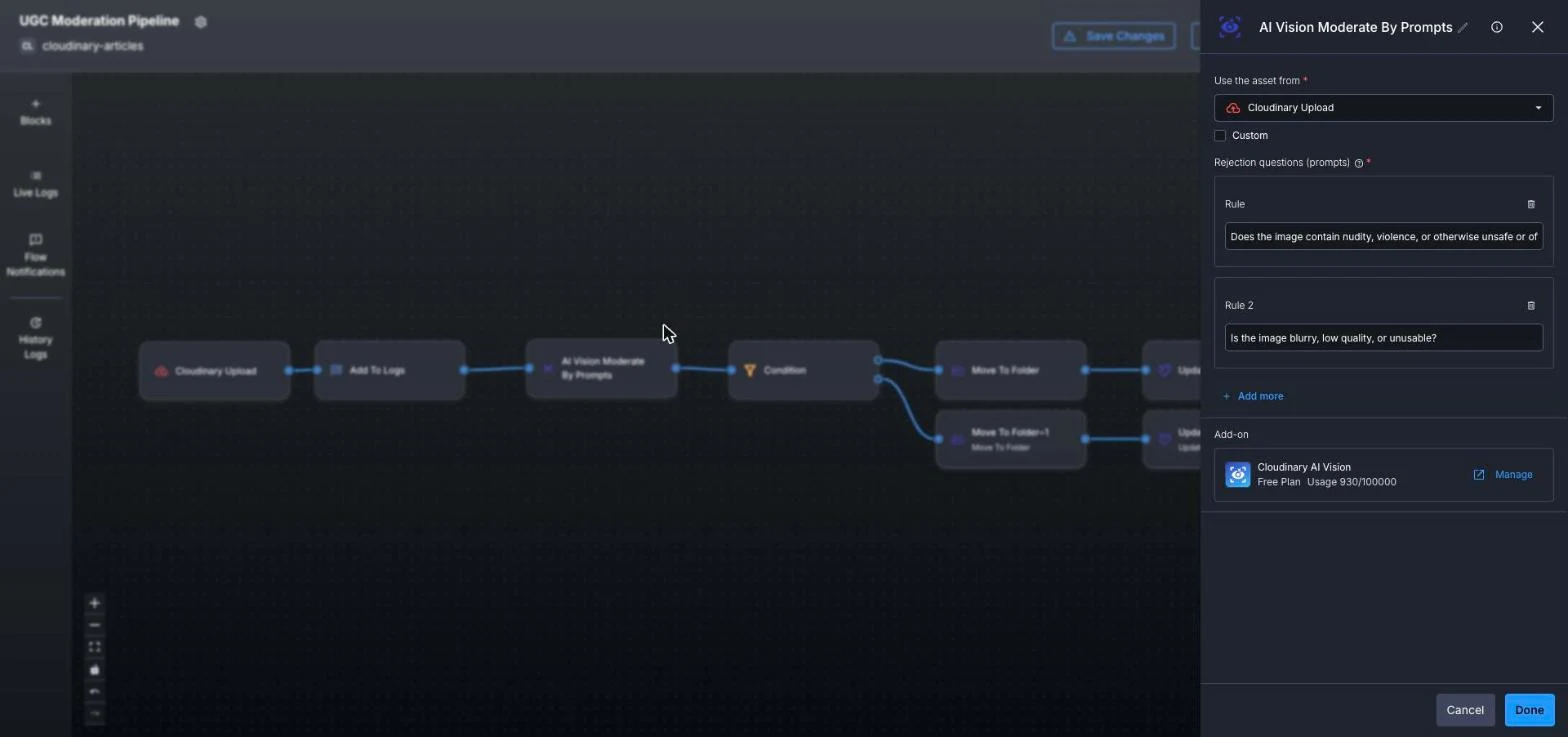Click fit-to-view canvas control
Viewport: 1568px width, 737px height.
pyautogui.click(x=95, y=647)
